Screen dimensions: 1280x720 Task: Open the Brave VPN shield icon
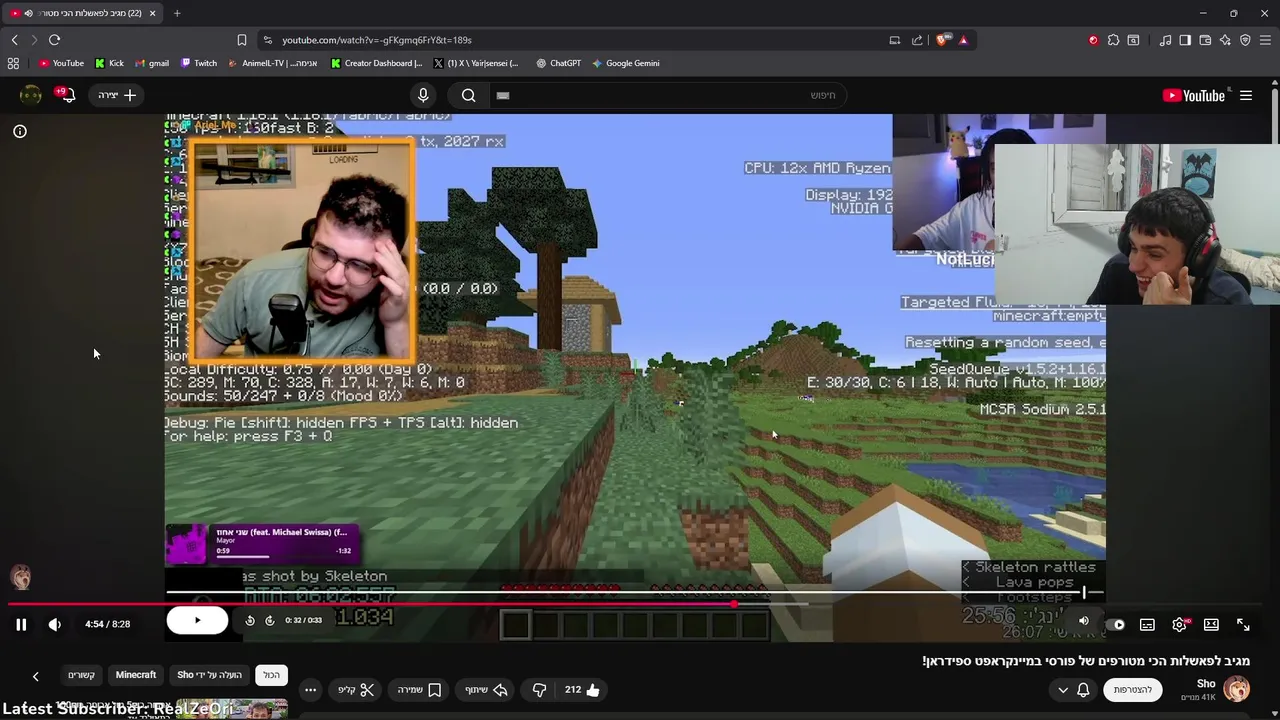[1245, 40]
